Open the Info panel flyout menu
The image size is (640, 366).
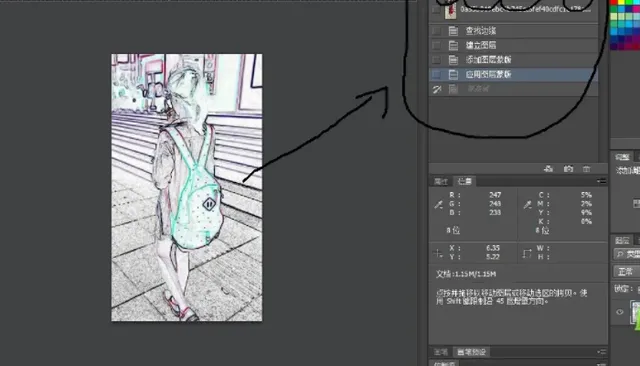pos(602,181)
